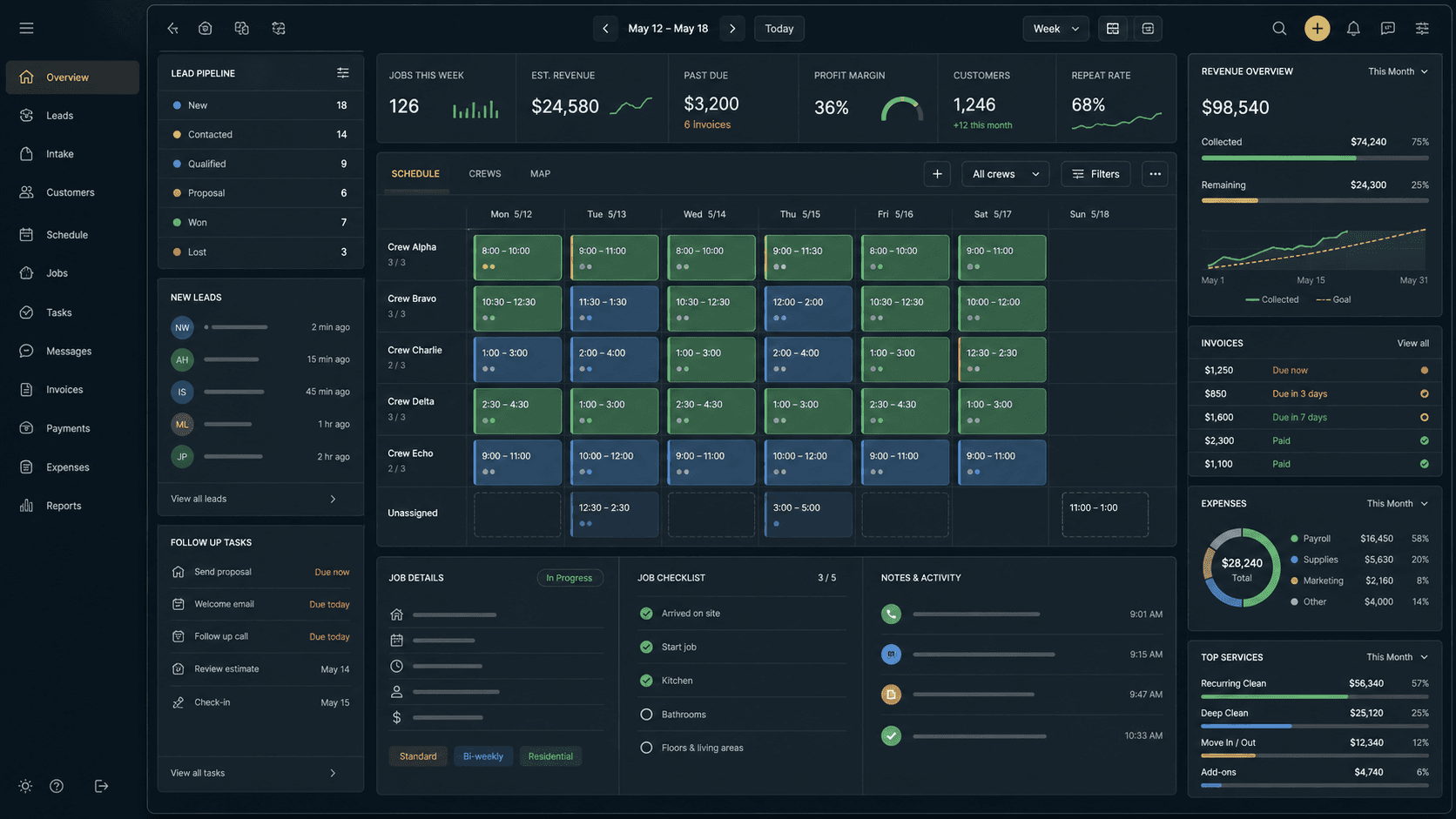Change Top Services This Month dropdown

point(1397,657)
